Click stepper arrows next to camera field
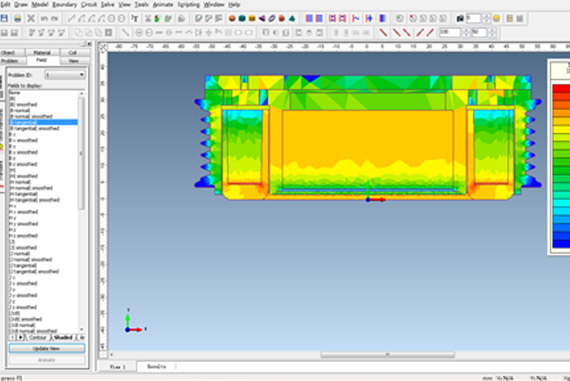Image resolution: width=570 pixels, height=381 pixels. pyautogui.click(x=486, y=18)
